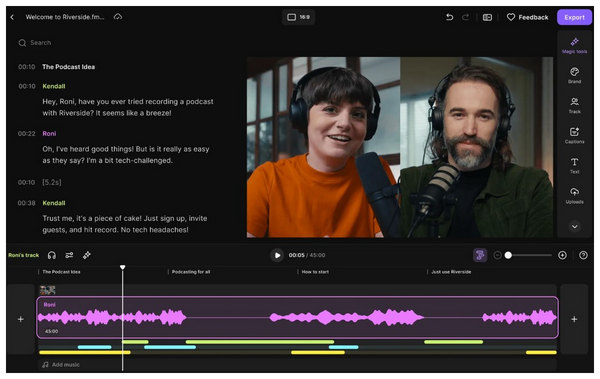Toggle the purple timeline view button
This screenshot has height=379, width=600.
480,255
